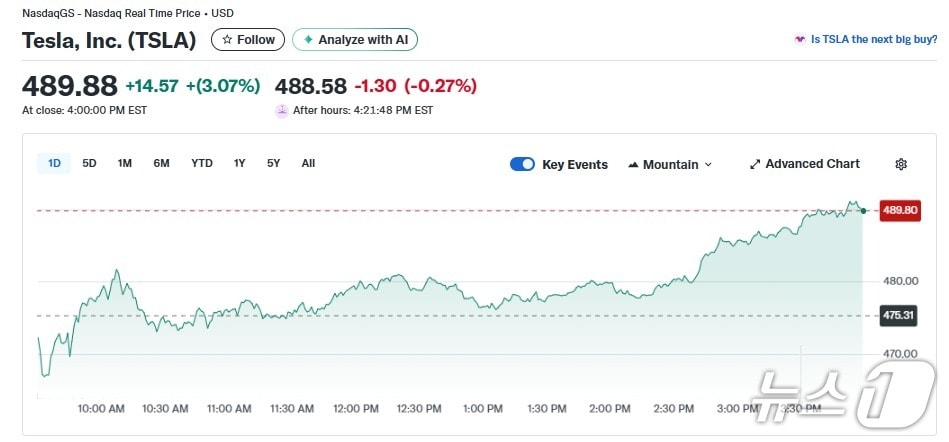Image resolution: width=949 pixels, height=442 pixels.
Task: Show the 5Y chart range
Action: coord(273,163)
